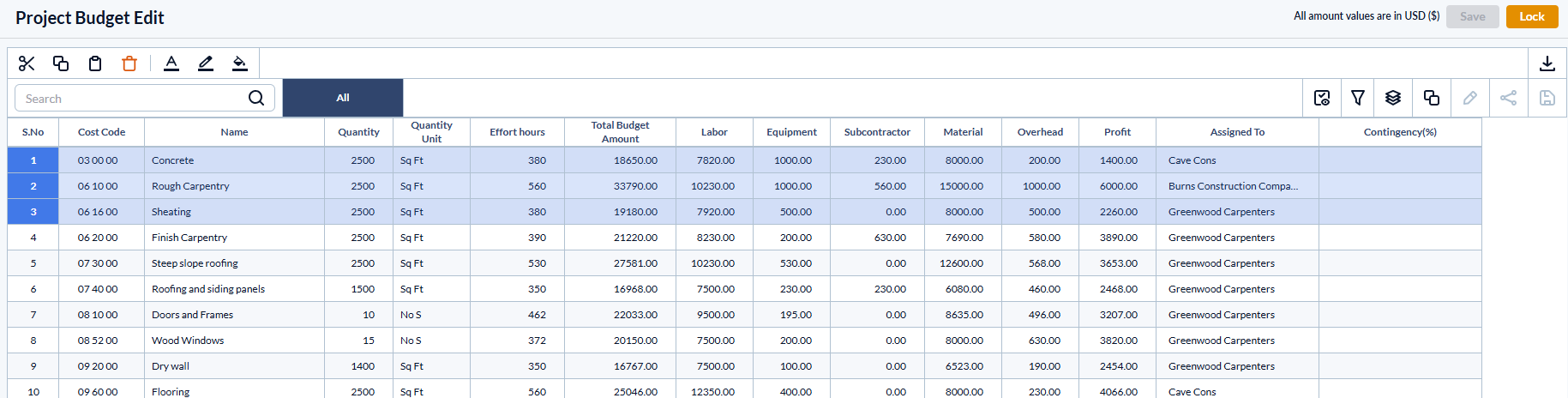Screen dimensions: 1568x398
Task: Open the filter funnel icon
Action: click(1358, 98)
